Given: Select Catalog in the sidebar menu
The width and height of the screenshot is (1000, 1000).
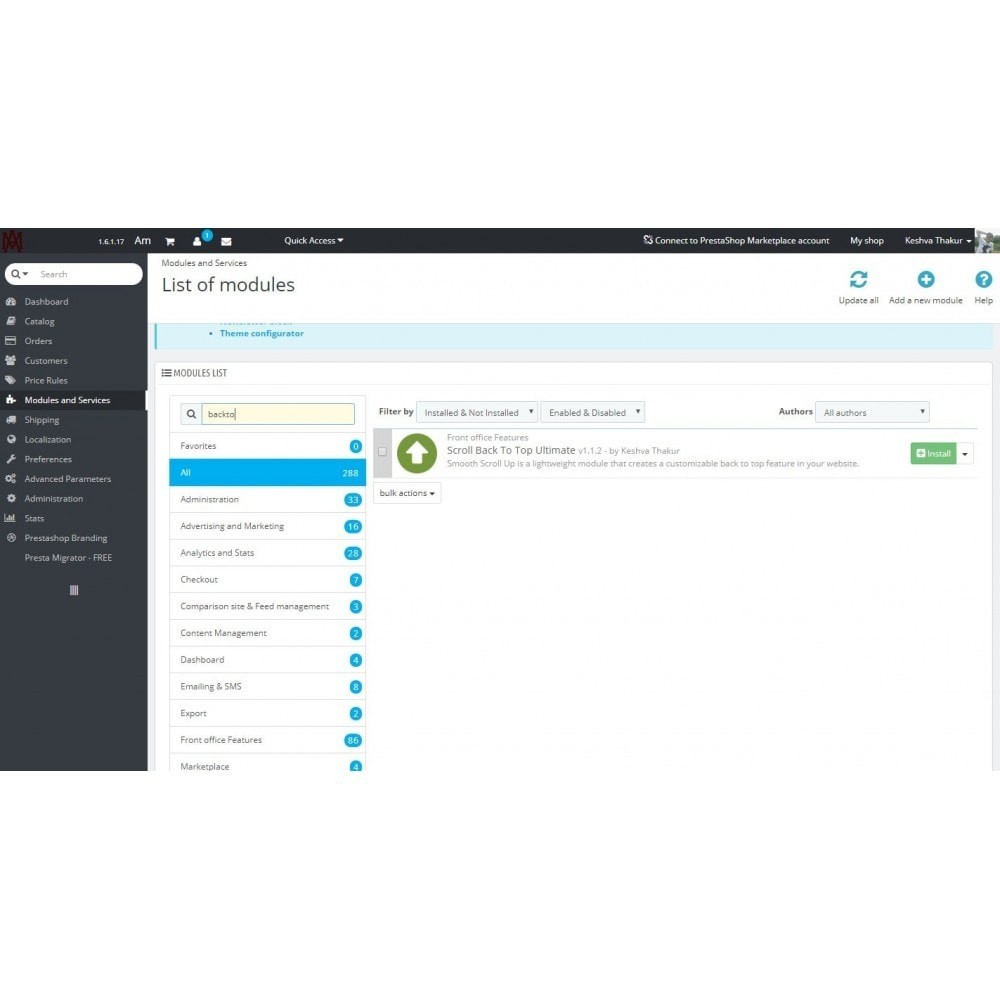Looking at the screenshot, I should click(x=40, y=321).
